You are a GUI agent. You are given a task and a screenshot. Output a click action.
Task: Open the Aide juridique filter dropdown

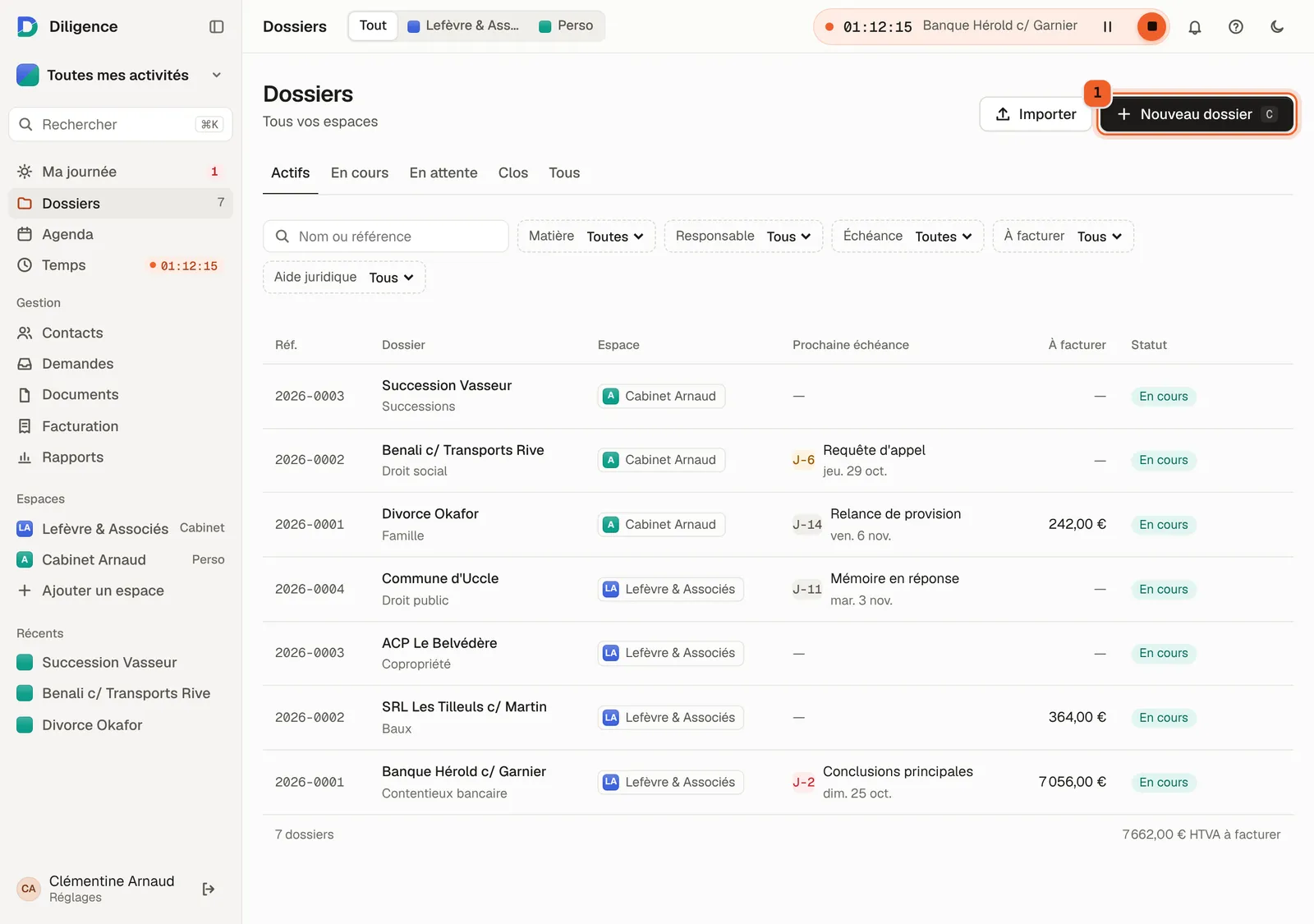[344, 277]
